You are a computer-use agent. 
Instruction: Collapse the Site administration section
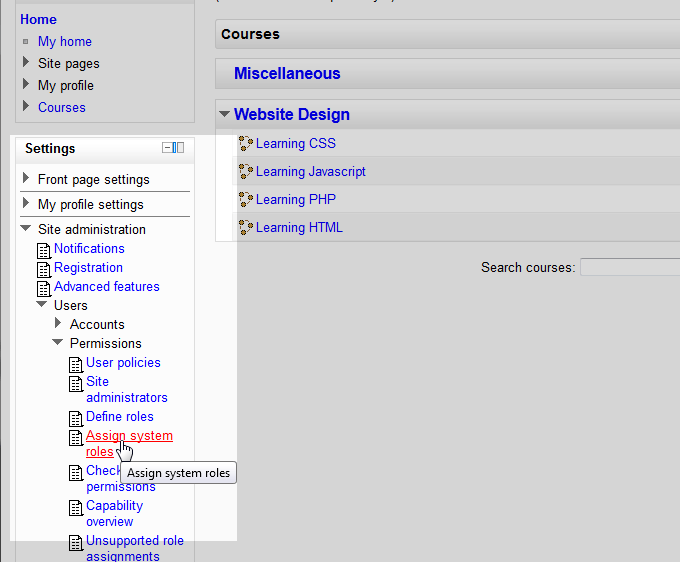(x=26, y=229)
